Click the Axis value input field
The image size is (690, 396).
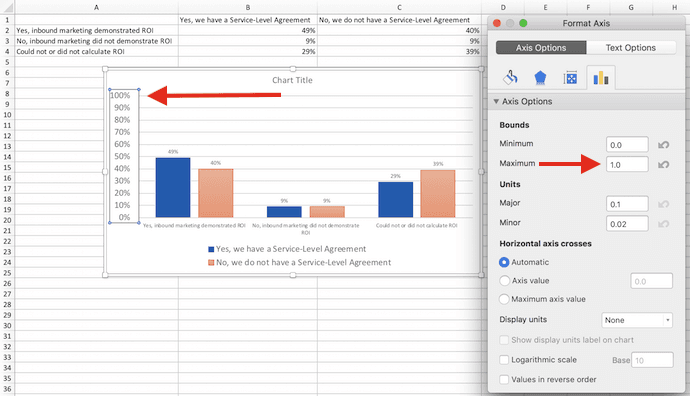click(651, 281)
